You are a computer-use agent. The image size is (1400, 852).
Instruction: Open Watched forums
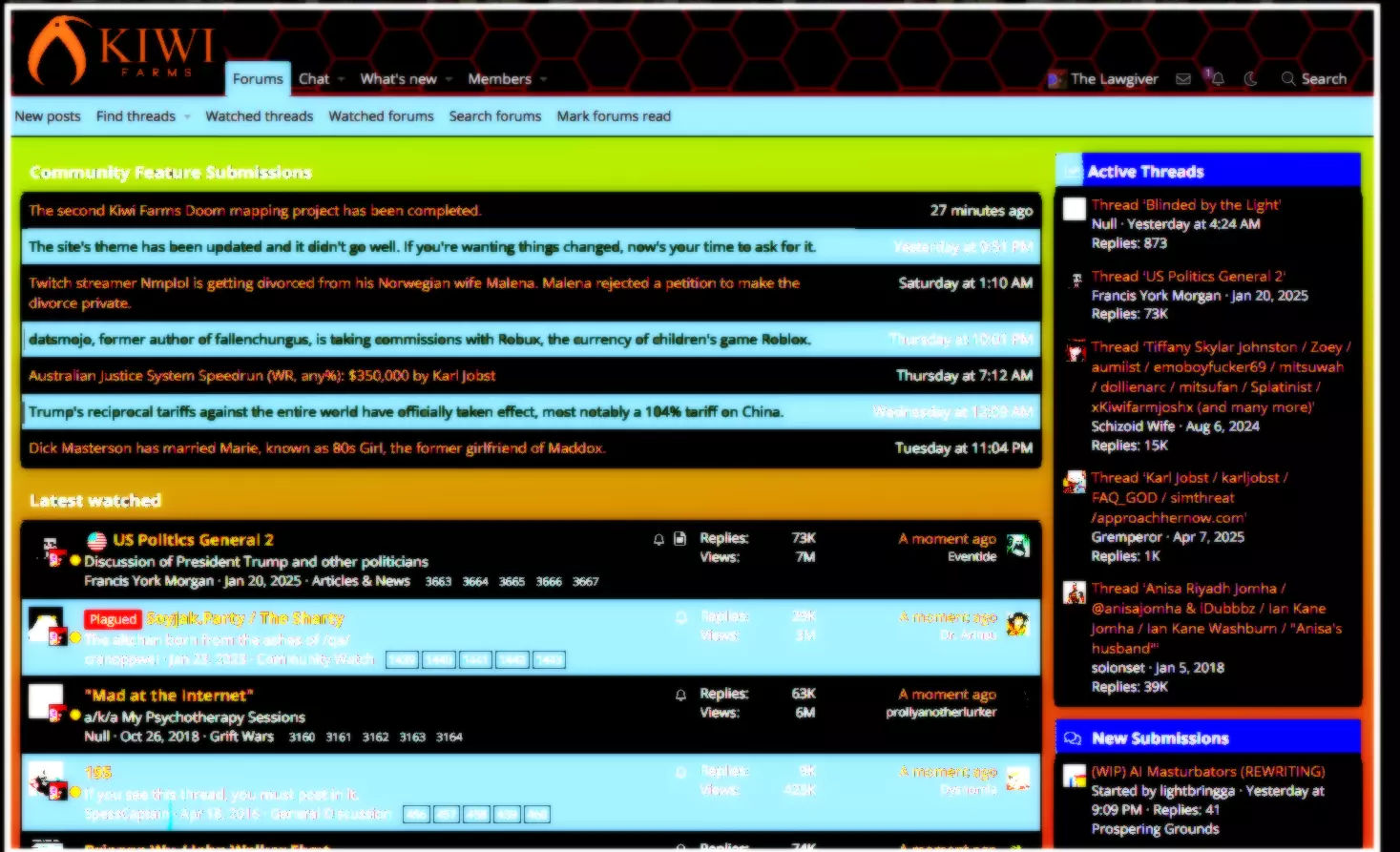point(381,116)
